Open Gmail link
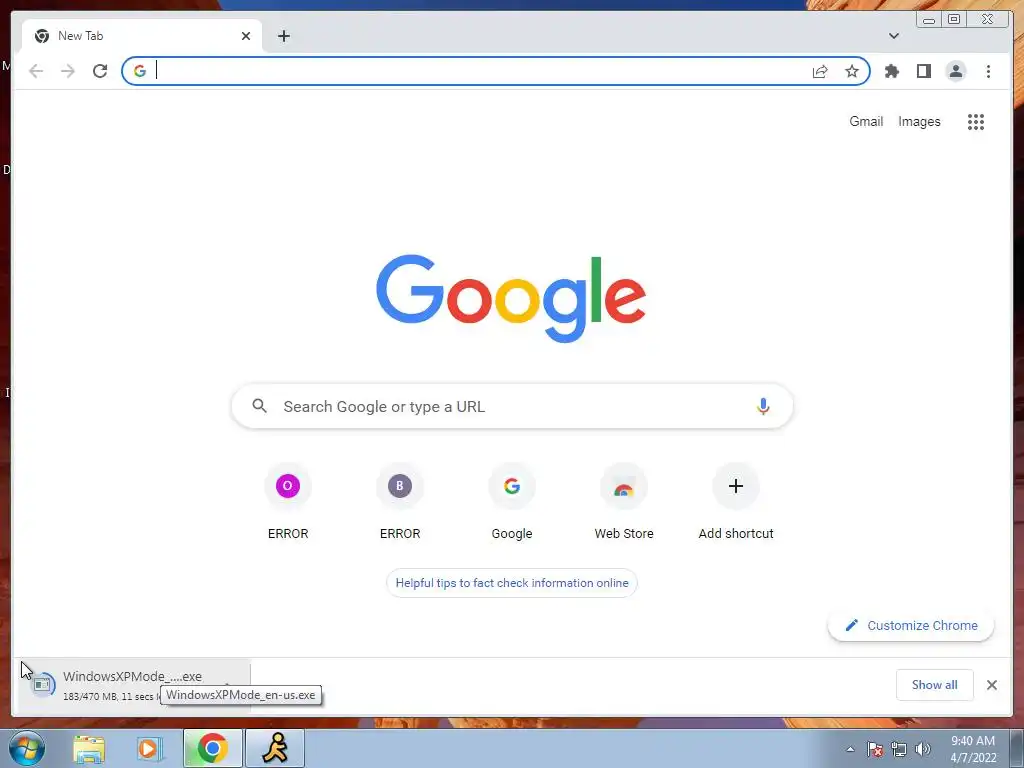The width and height of the screenshot is (1024, 768). (x=866, y=121)
